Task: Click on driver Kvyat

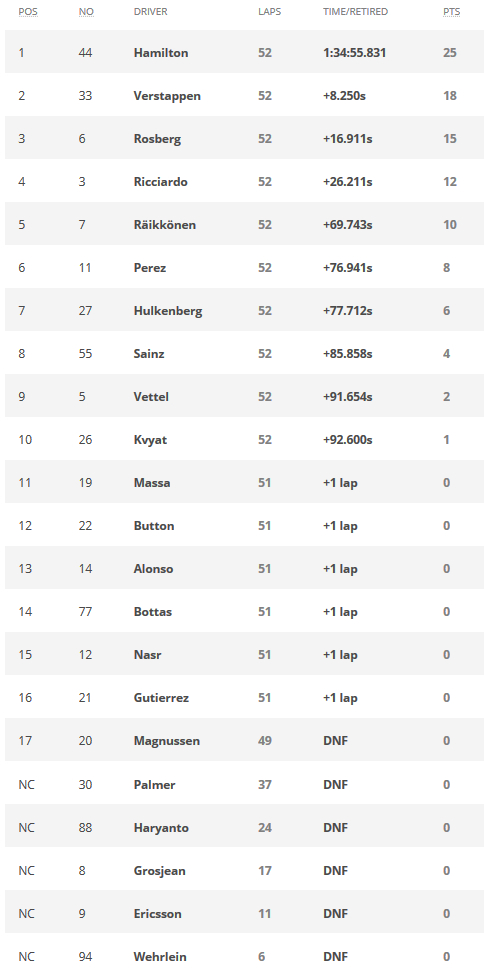Action: tap(150, 440)
